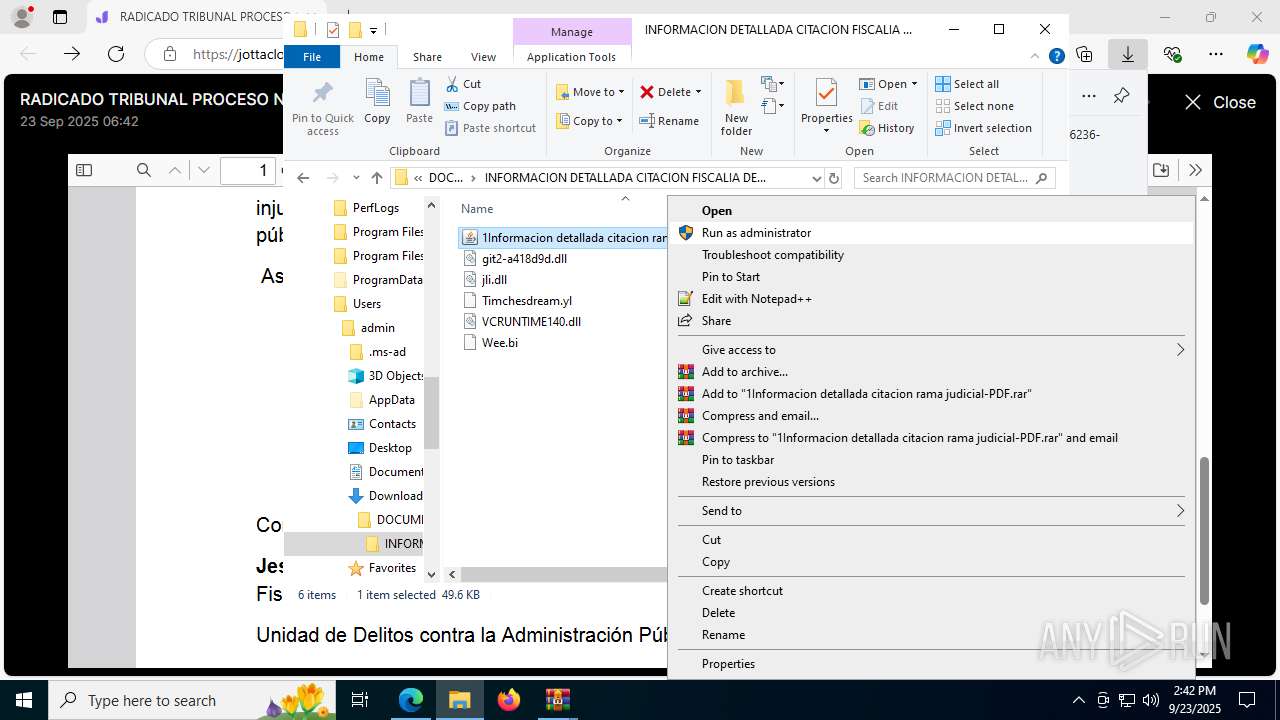Choose Pin to Start
The width and height of the screenshot is (1280, 720).
[x=931, y=277]
